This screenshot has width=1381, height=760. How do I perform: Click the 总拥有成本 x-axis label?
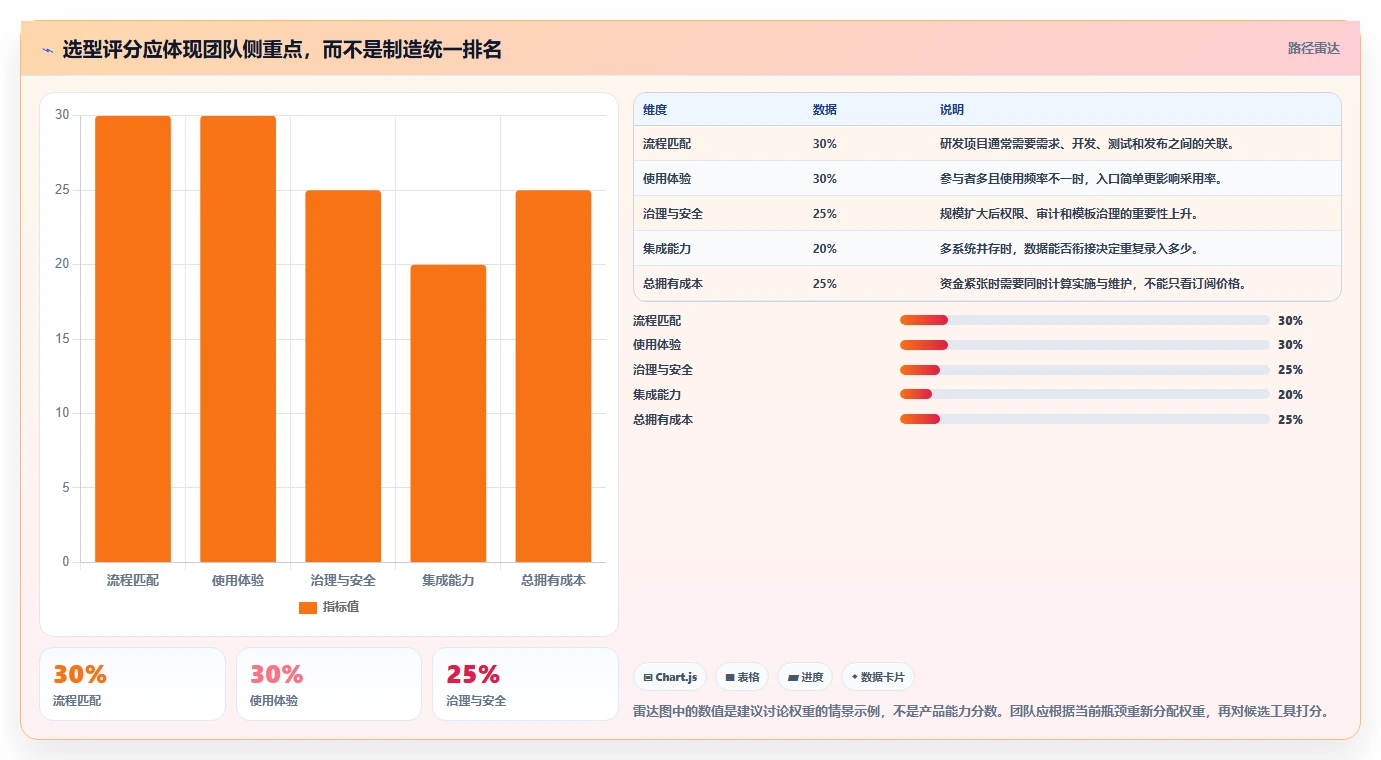553,580
